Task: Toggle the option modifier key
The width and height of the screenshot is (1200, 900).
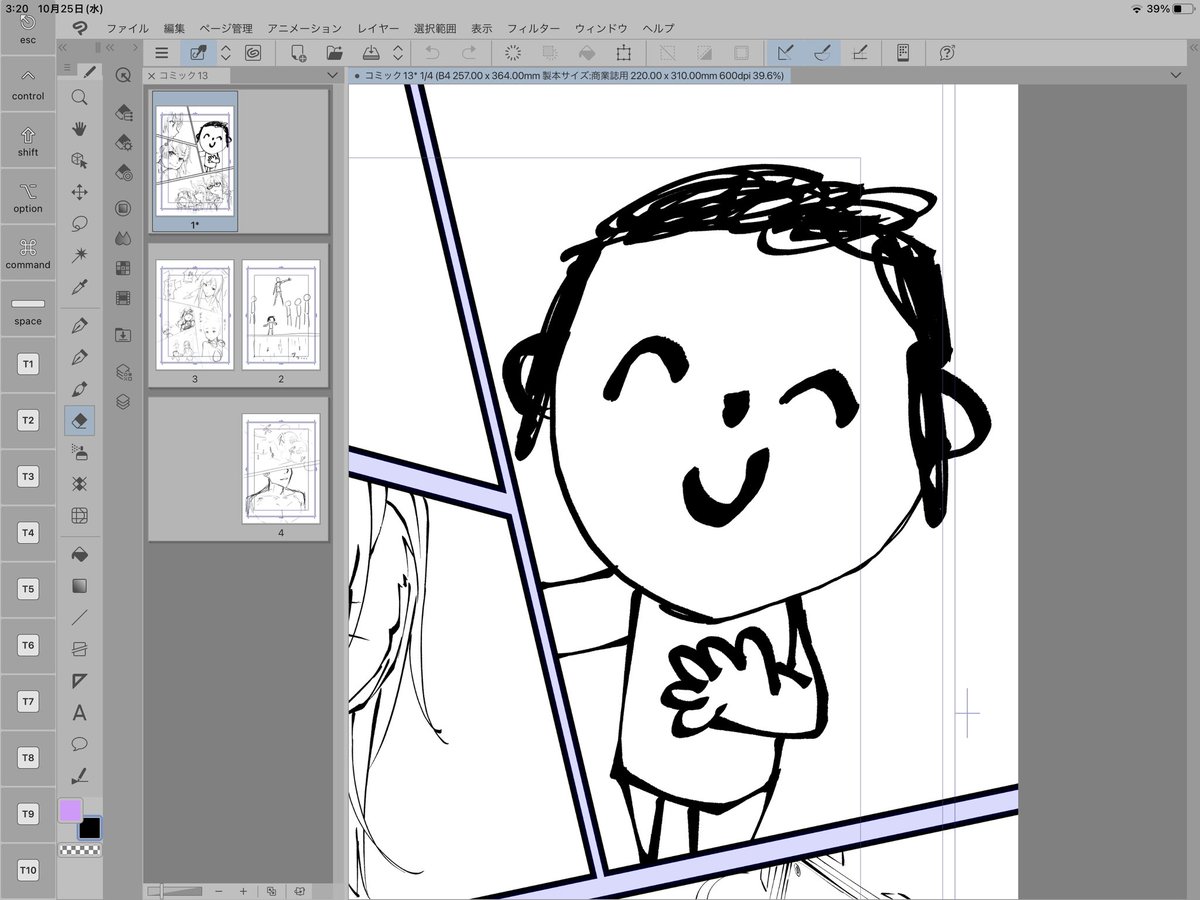Action: coord(28,198)
